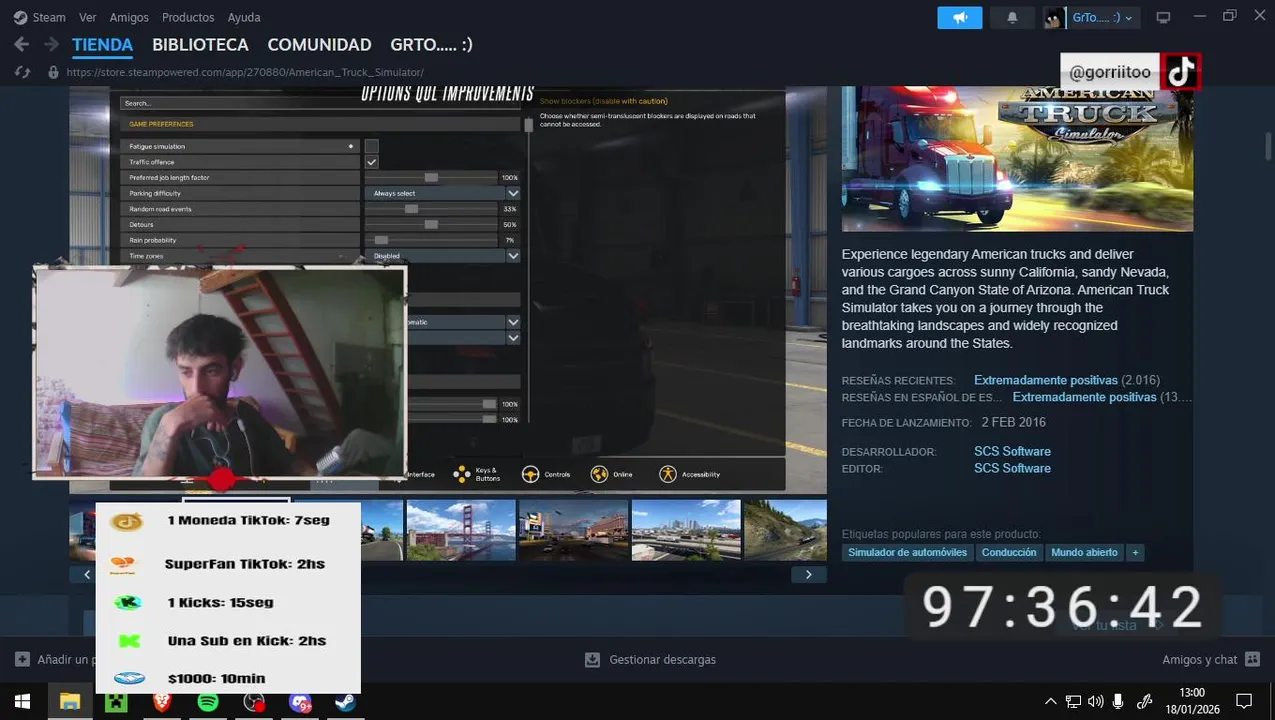Open the volume control in system tray
The height and width of the screenshot is (720, 1275).
pos(1095,702)
